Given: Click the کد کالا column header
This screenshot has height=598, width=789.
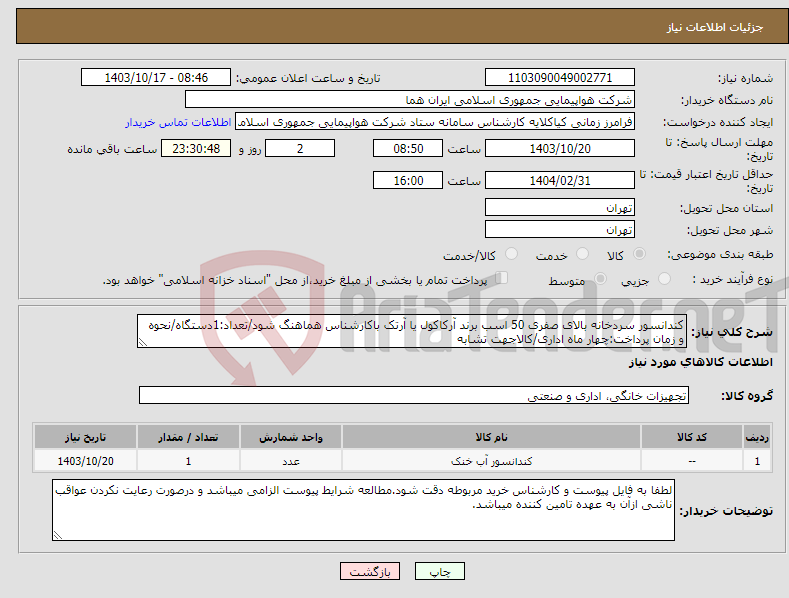Looking at the screenshot, I should pos(692,437).
